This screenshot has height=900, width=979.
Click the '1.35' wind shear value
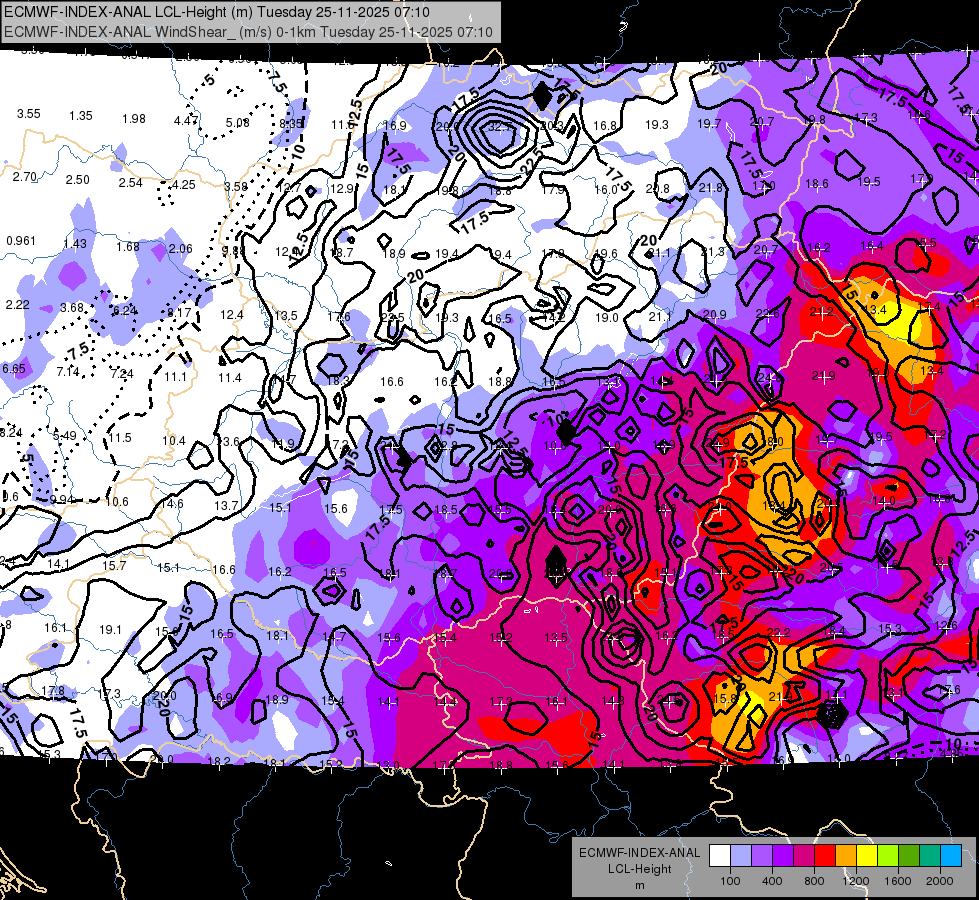(81, 116)
